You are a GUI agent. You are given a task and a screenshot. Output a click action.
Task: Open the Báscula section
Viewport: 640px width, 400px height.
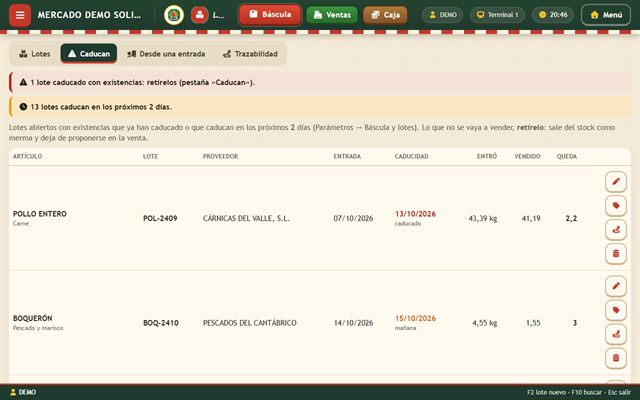tap(270, 15)
